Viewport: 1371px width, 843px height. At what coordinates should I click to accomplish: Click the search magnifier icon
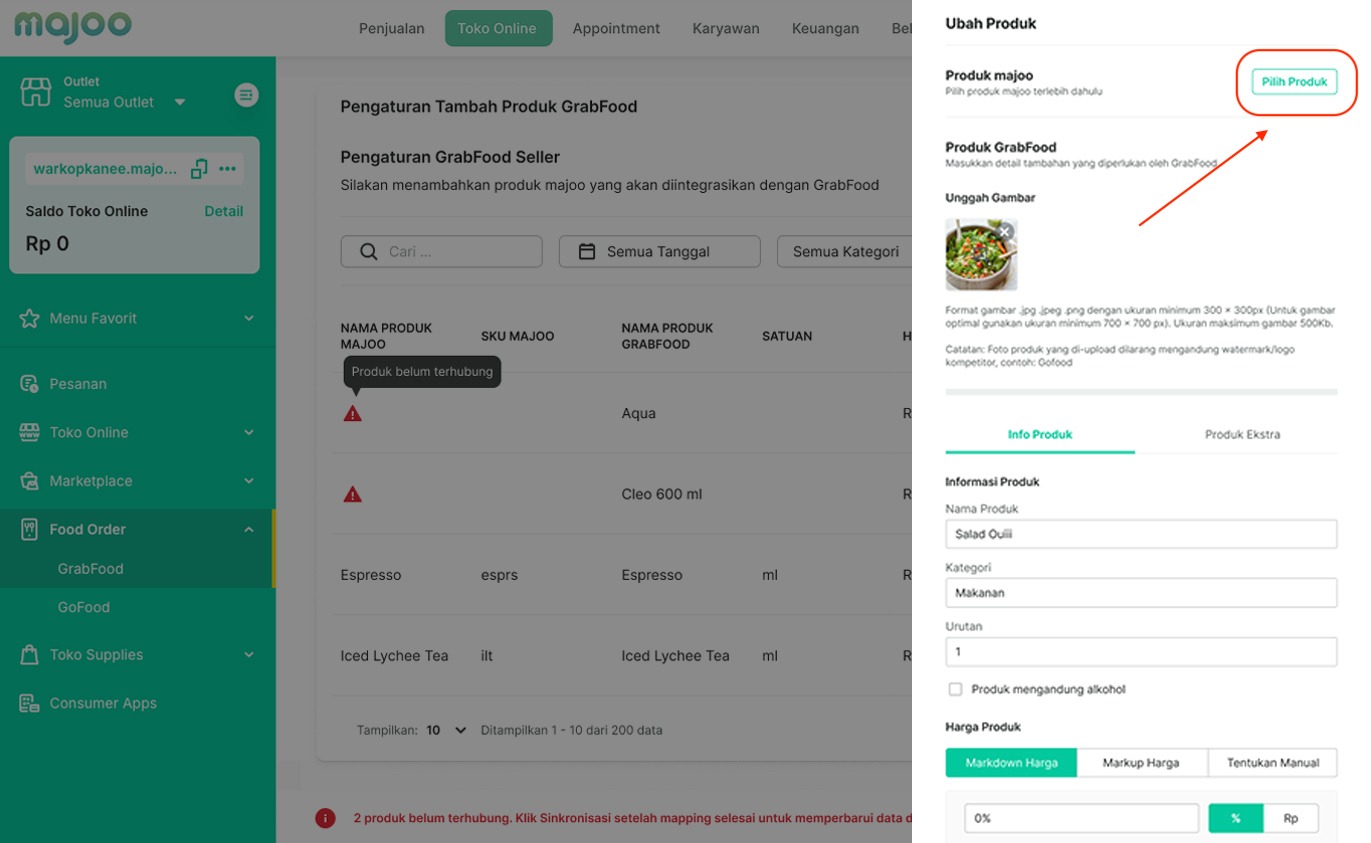click(369, 252)
